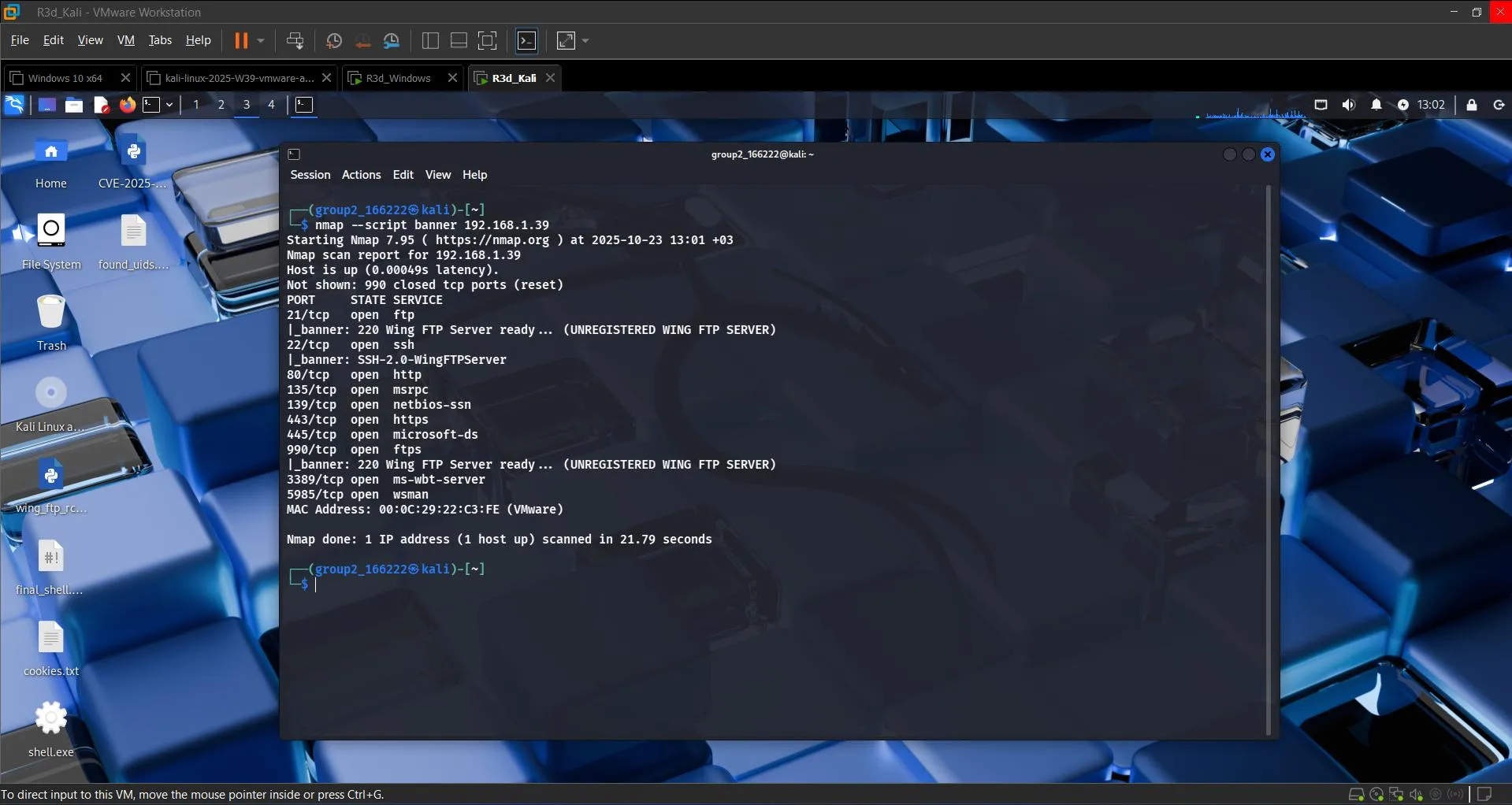Close the R3d_Windows tab

[452, 78]
